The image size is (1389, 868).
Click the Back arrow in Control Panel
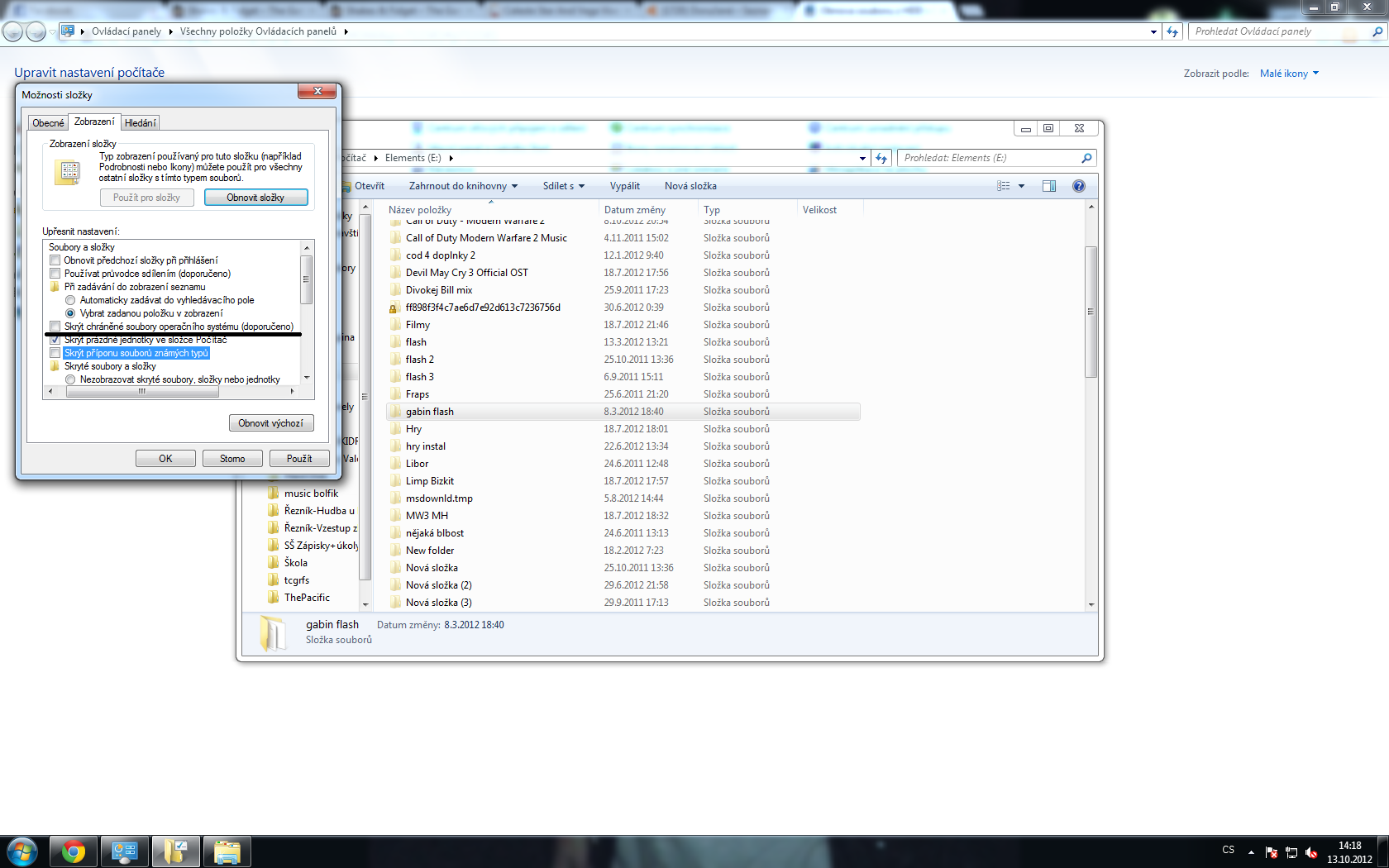[x=13, y=31]
